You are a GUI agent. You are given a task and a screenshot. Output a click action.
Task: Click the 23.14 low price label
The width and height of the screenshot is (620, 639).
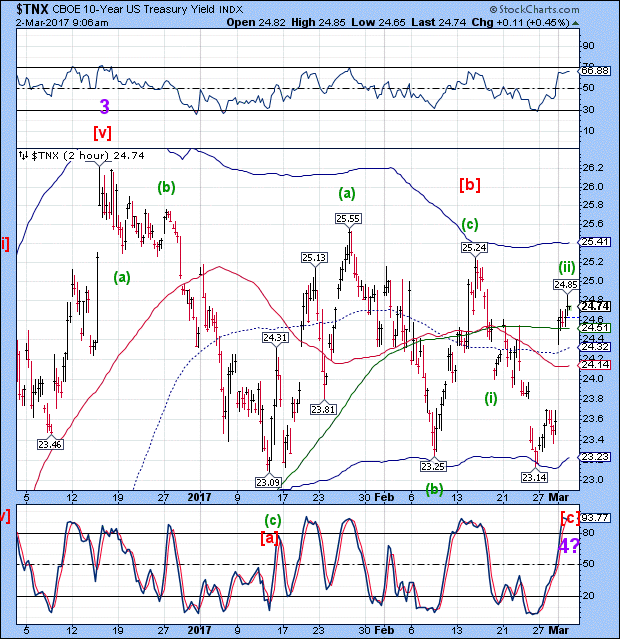point(534,477)
